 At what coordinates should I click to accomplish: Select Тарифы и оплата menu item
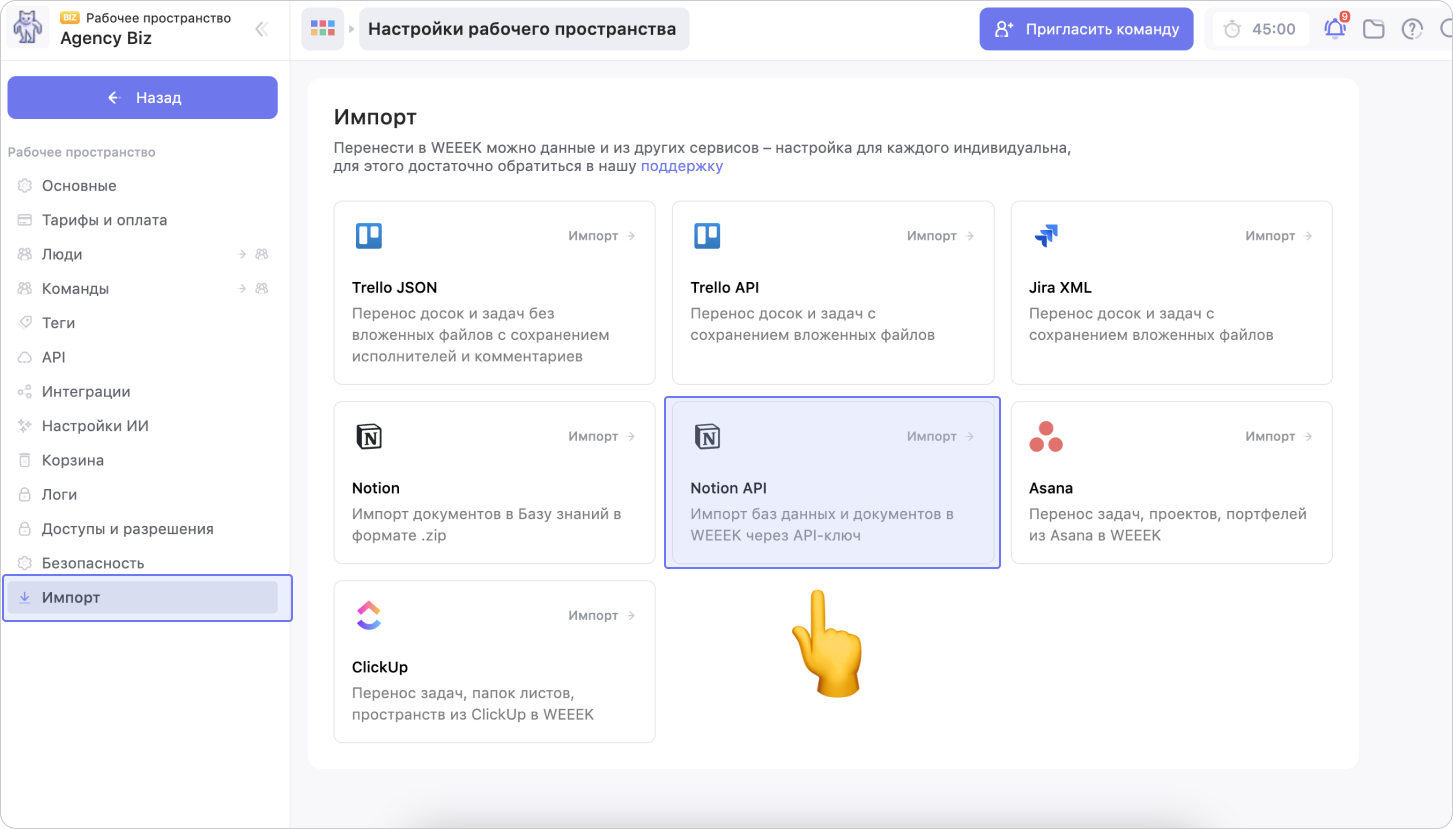(104, 220)
